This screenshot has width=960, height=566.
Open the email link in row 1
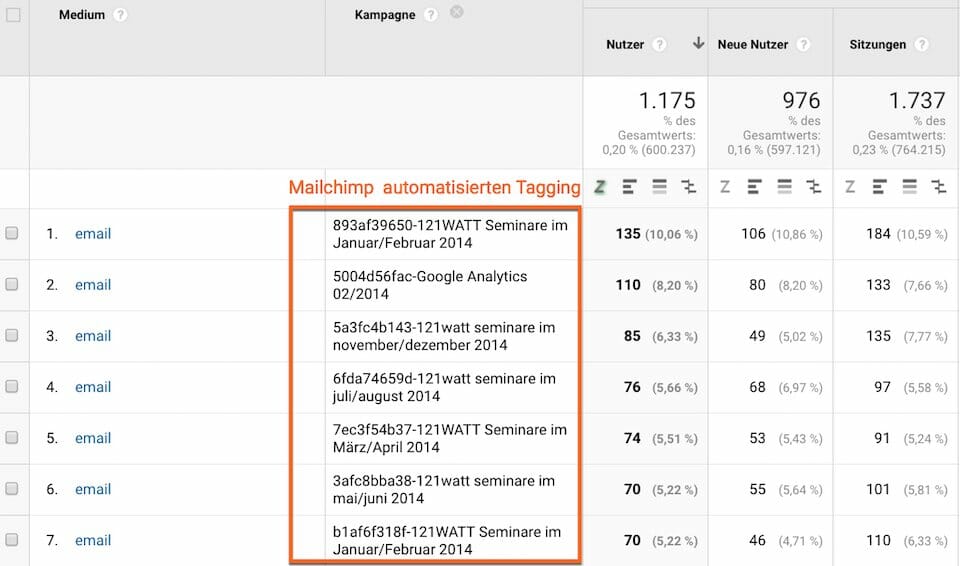(x=93, y=233)
